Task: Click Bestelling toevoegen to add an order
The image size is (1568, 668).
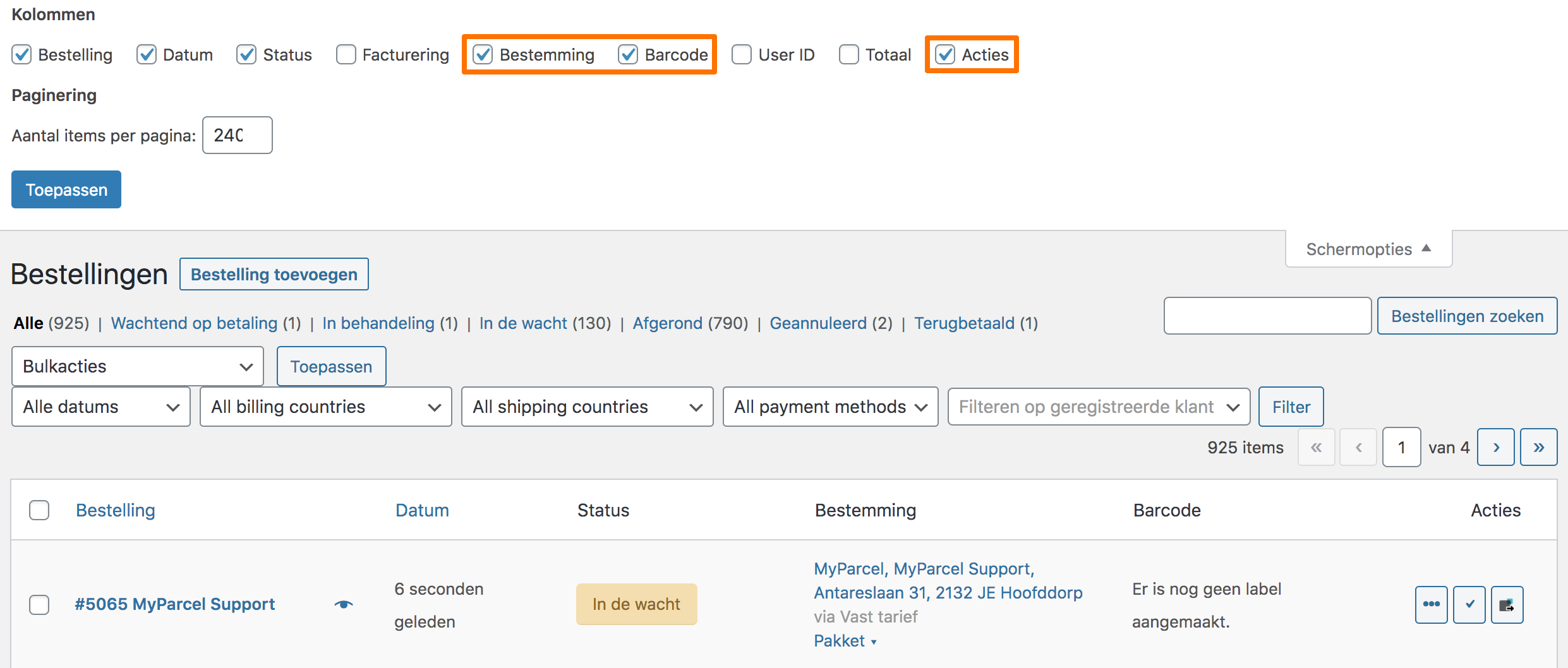Action: tap(274, 274)
